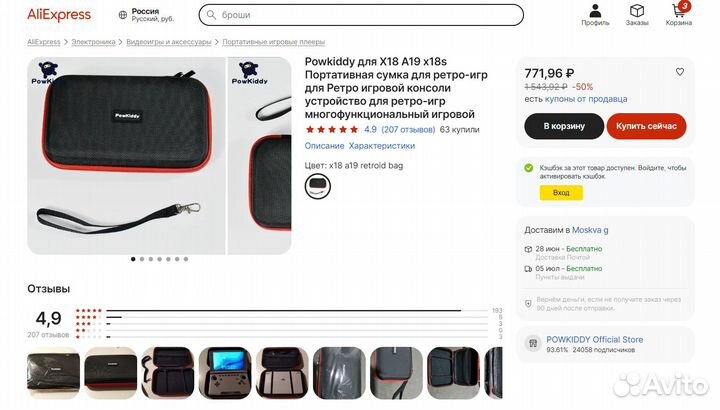This screenshot has height=410, width=720.
Task: Change delivery city Moskva g
Action: 590,230
